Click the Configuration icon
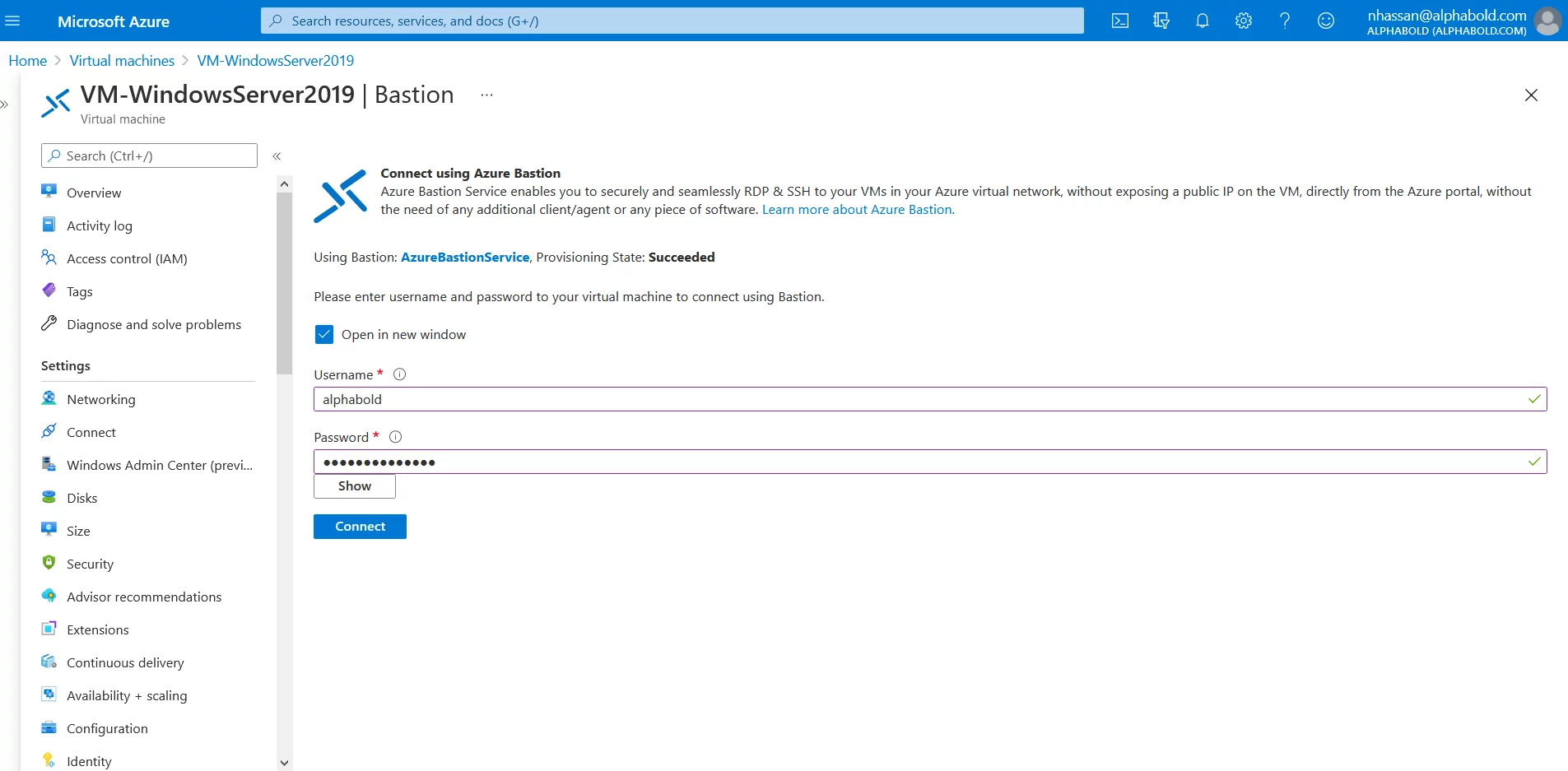1568x771 pixels. (x=49, y=727)
